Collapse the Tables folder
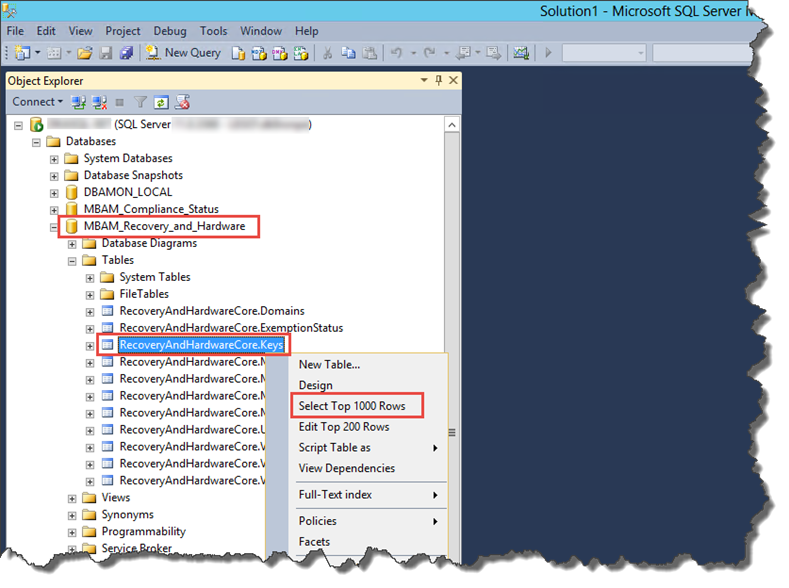This screenshot has height=588, width=789. [x=72, y=261]
